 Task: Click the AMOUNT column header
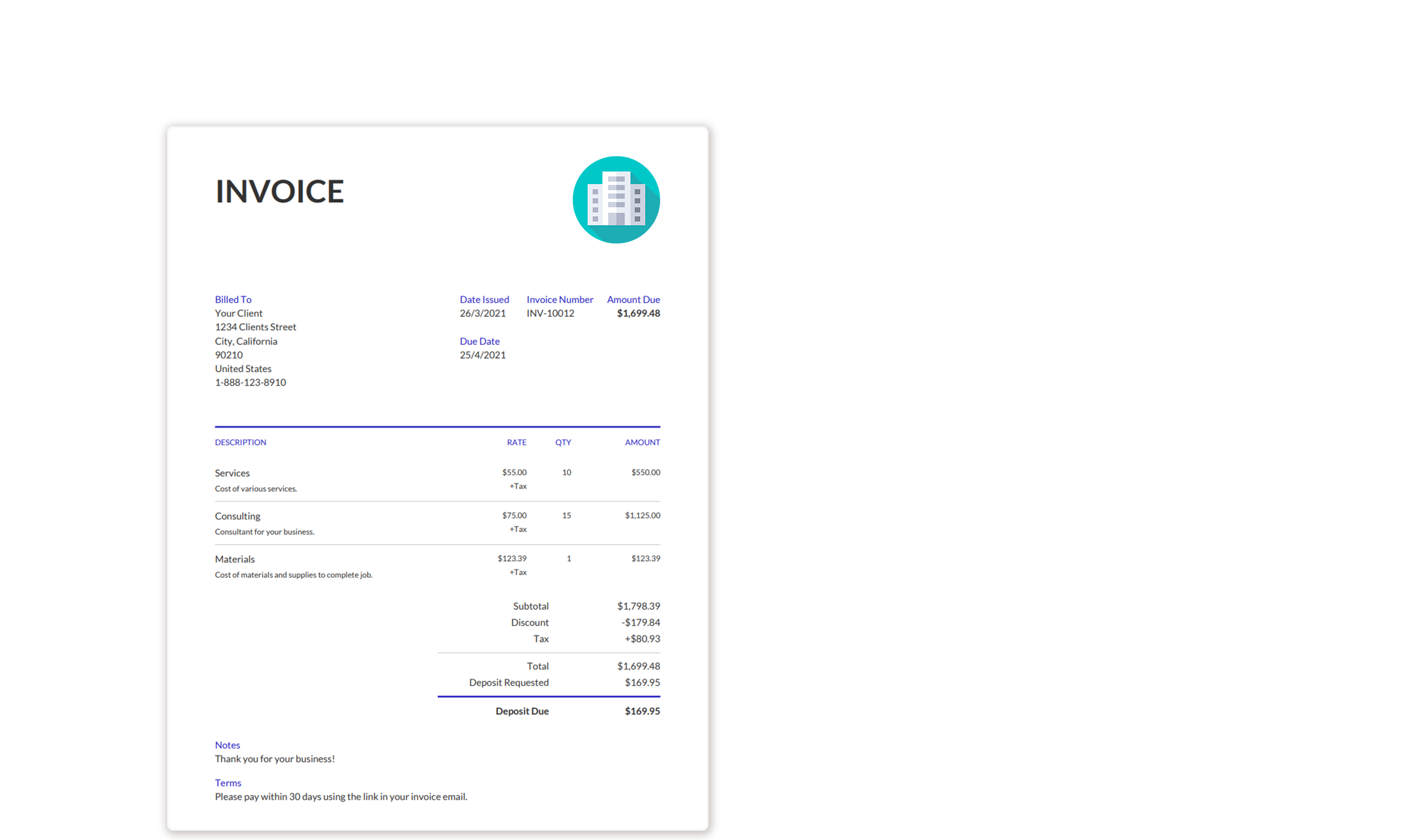pyautogui.click(x=642, y=442)
